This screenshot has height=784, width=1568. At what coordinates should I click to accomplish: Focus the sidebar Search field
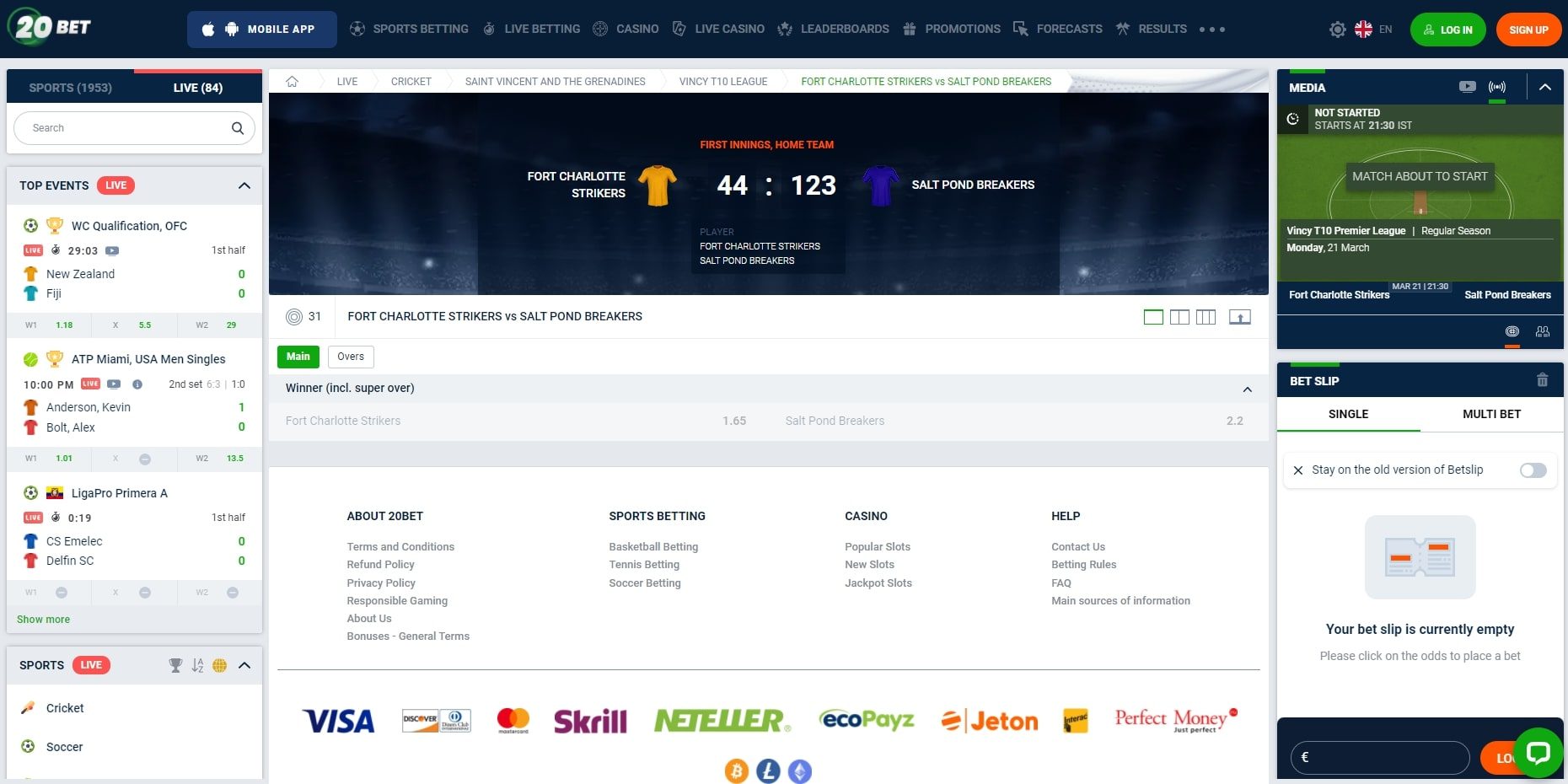tap(134, 128)
